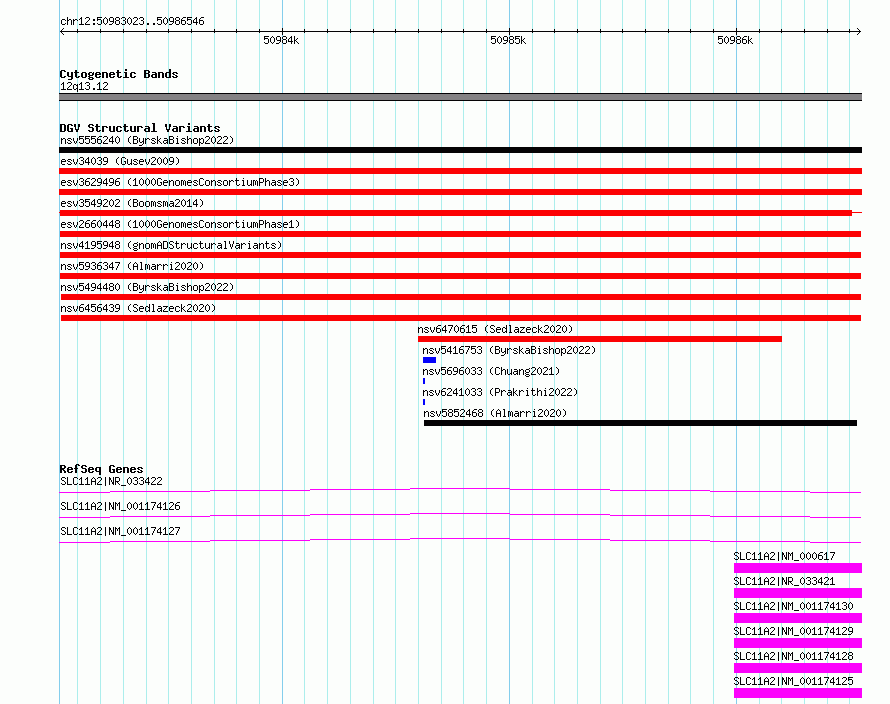Open nsv5936347 (Almarri2020) variant label
The image size is (890, 704).
[132, 266]
